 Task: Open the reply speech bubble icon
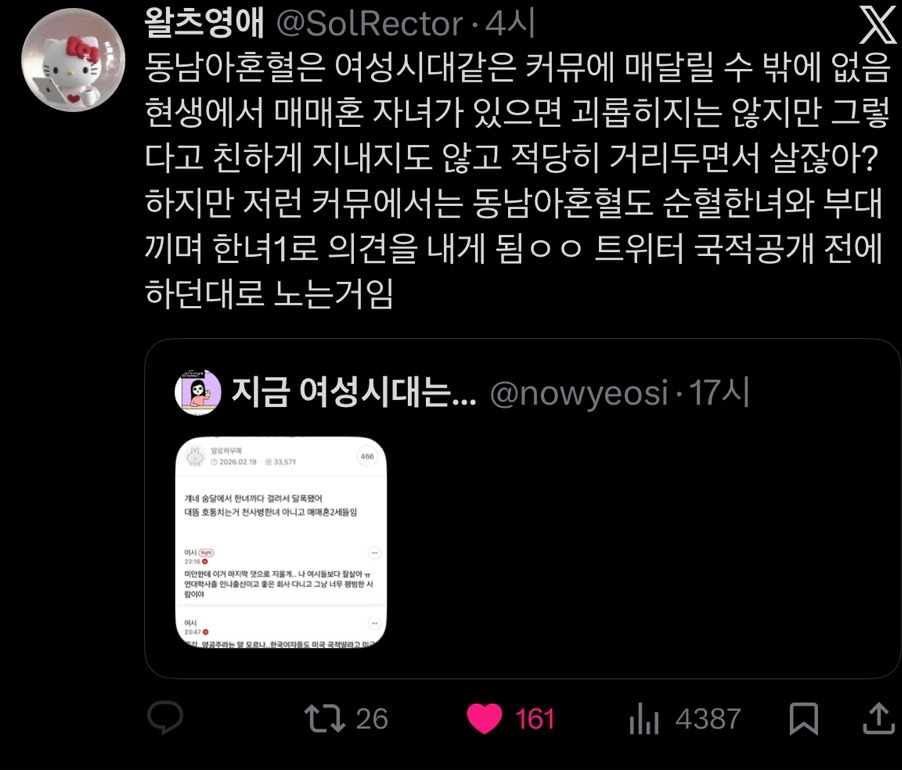coord(165,718)
